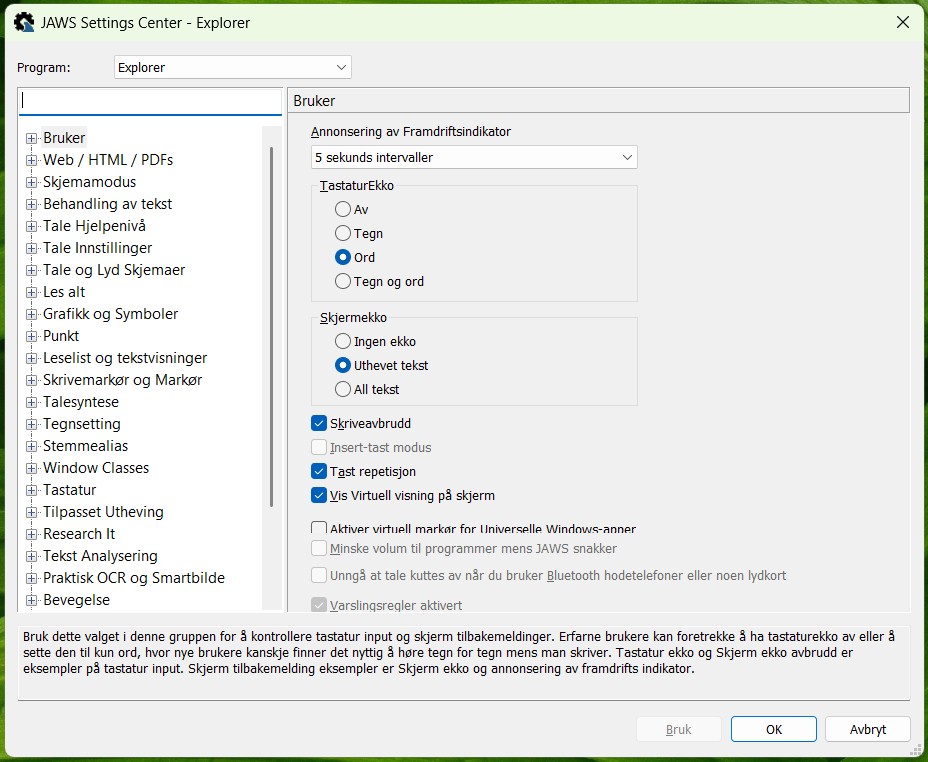928x762 pixels.
Task: Expand the Tale Hjelpenivå node
Action: 31,227
